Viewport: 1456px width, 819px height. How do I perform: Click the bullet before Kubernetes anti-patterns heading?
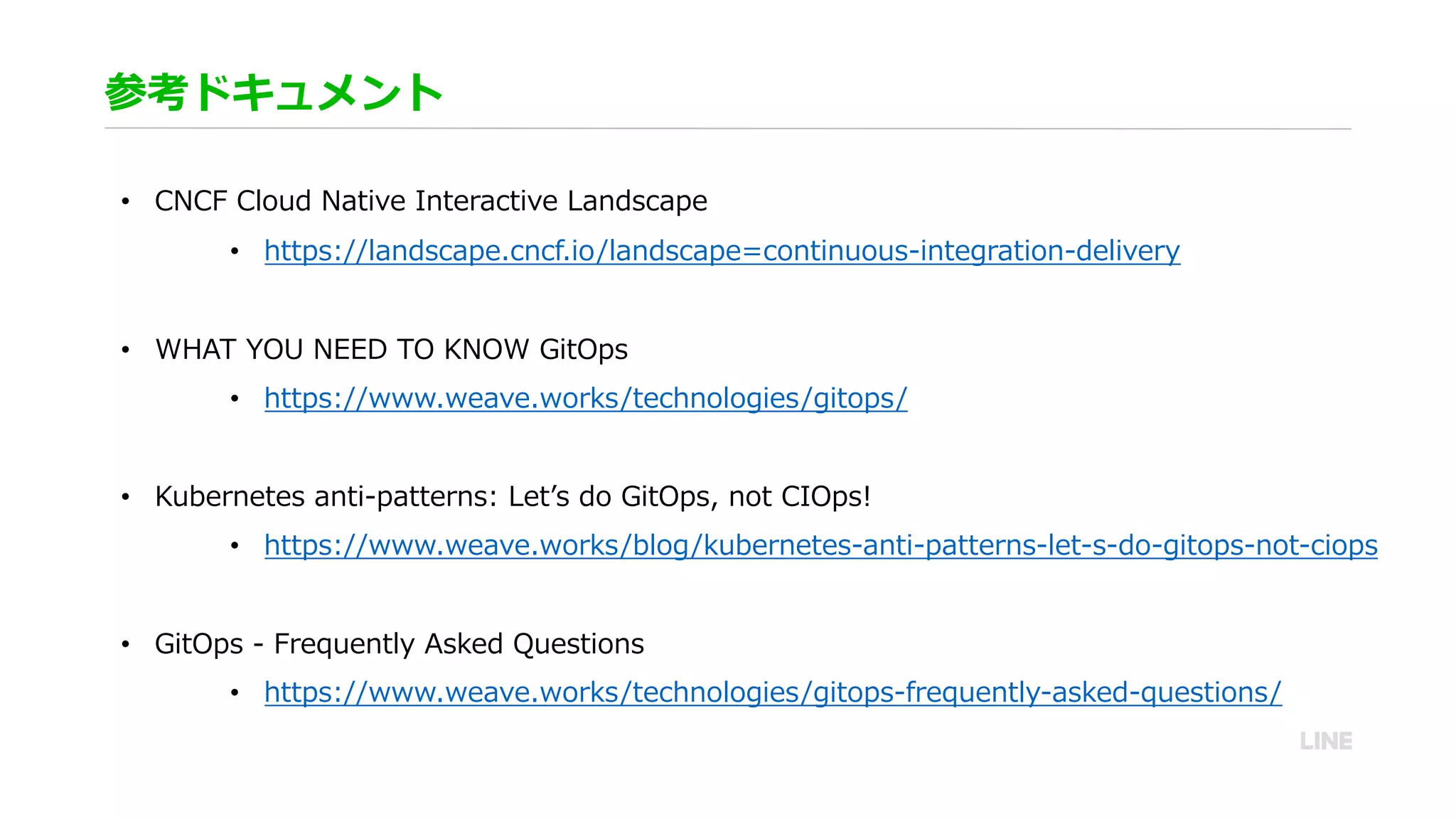click(125, 497)
